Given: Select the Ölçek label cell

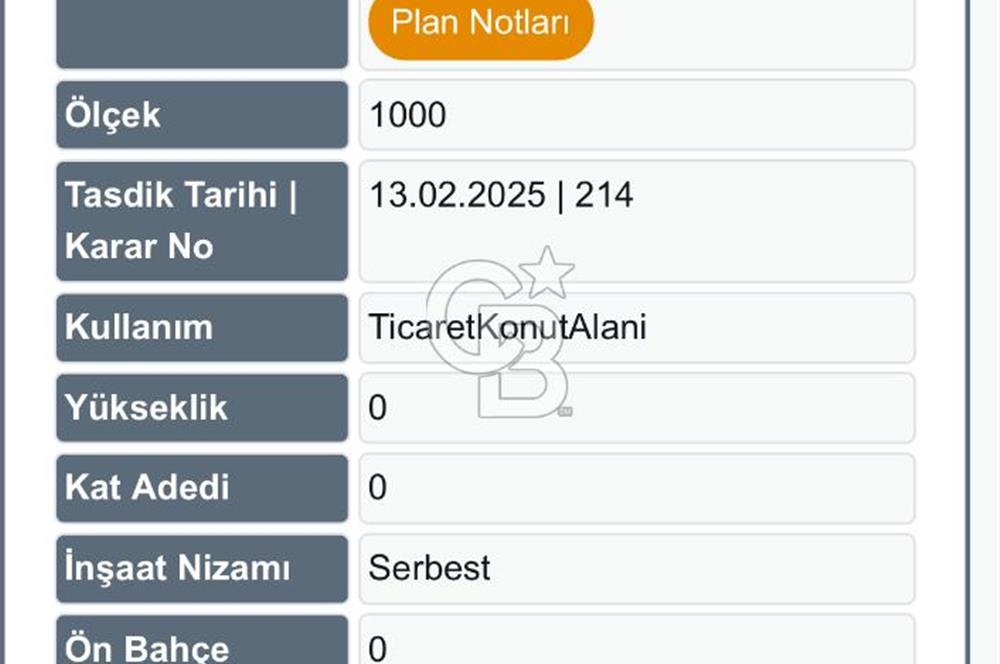Looking at the screenshot, I should [x=202, y=115].
